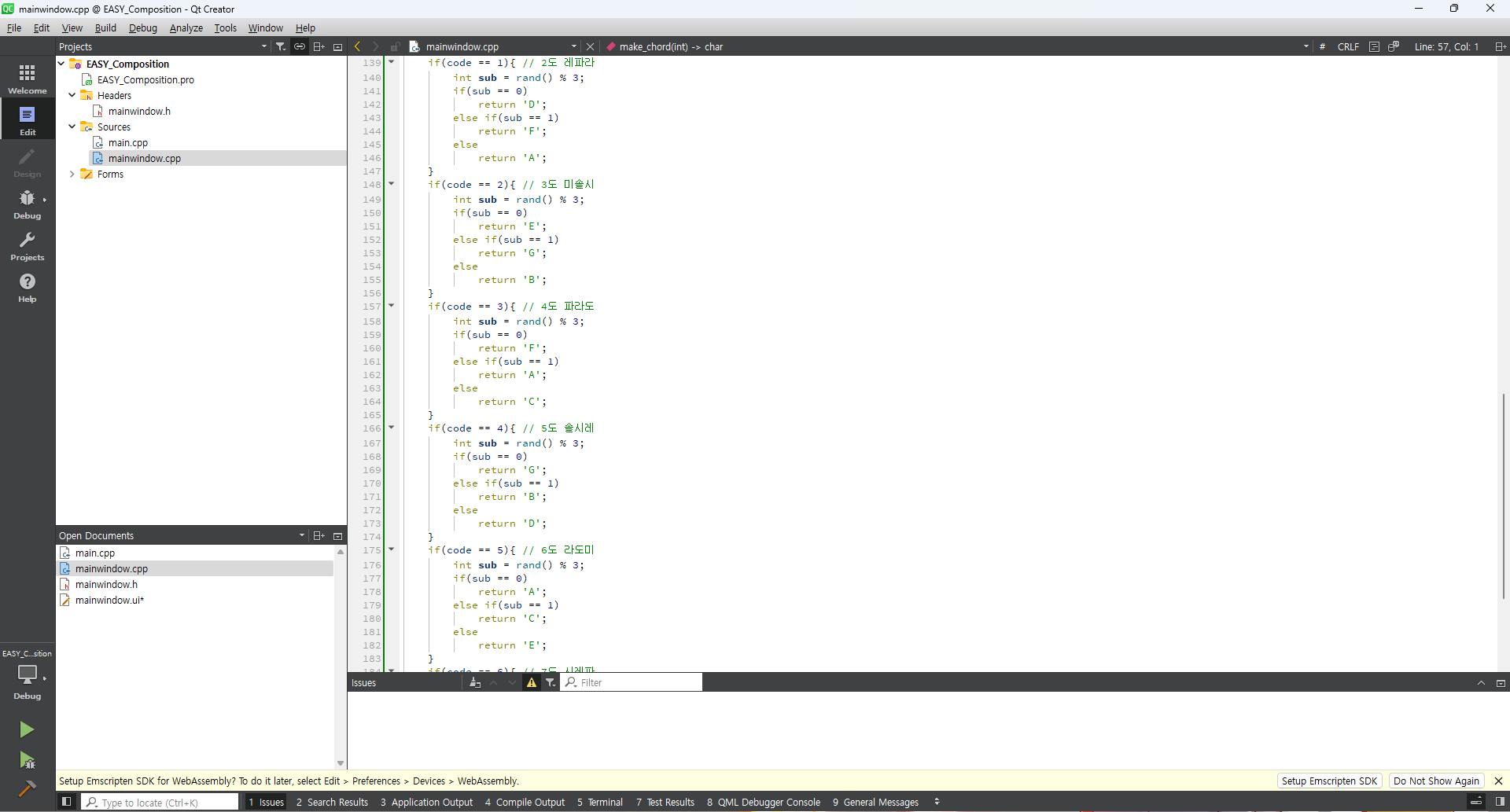Toggle right sidebar visibility
1510x812 pixels.
tap(1500, 802)
